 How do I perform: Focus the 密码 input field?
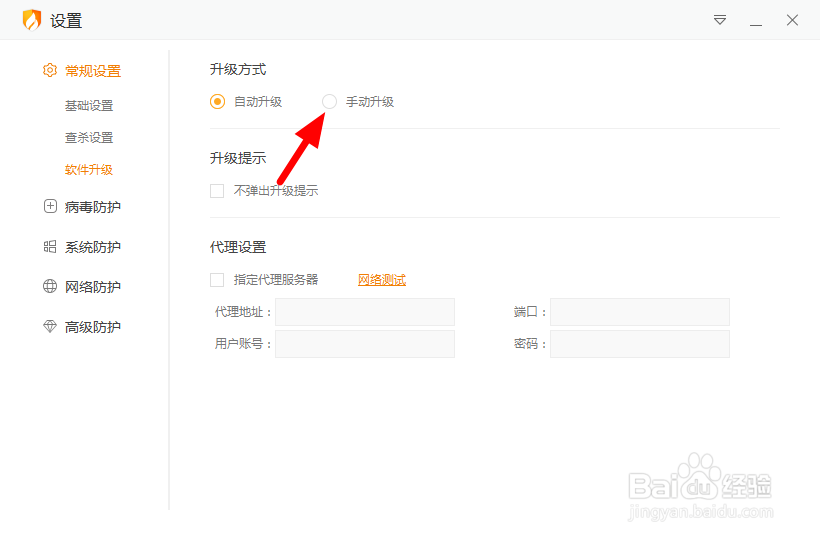[640, 344]
